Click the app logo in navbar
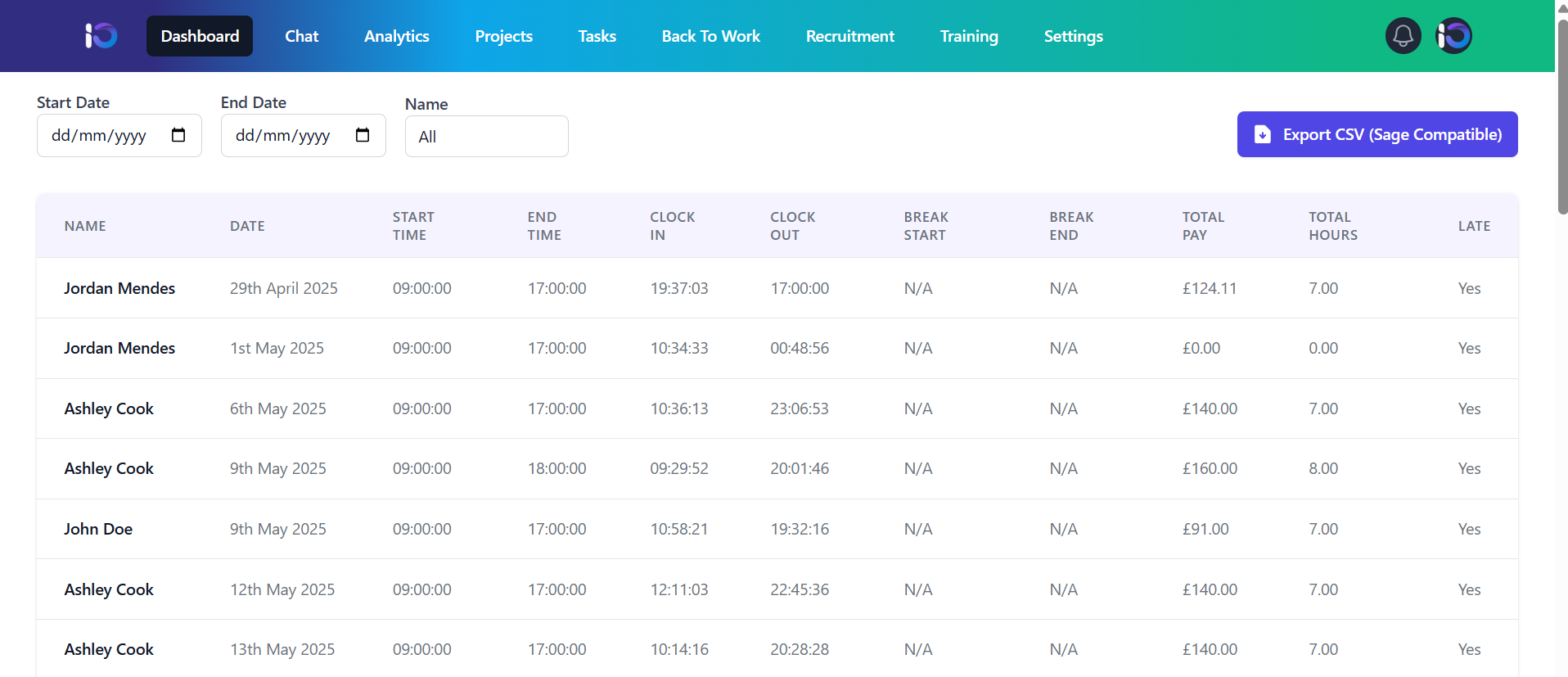The image size is (1568, 677). (x=101, y=36)
